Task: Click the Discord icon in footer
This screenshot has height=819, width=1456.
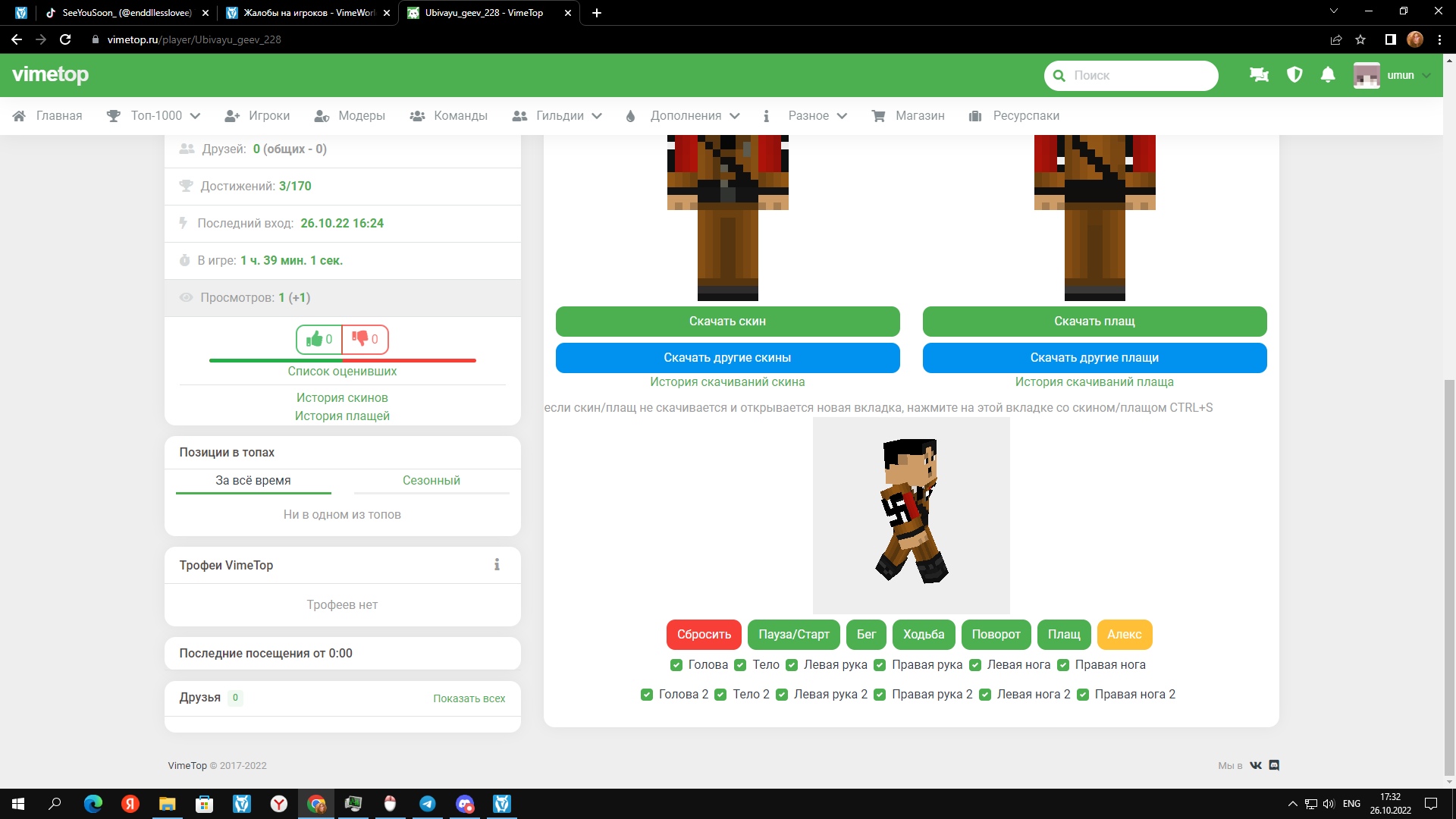Action: (1274, 765)
